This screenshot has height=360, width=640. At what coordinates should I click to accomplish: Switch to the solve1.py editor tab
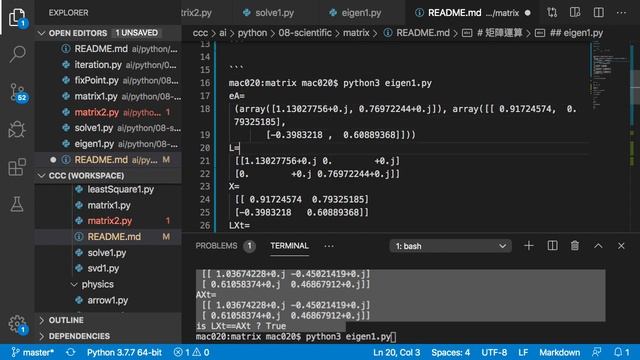(x=268, y=13)
